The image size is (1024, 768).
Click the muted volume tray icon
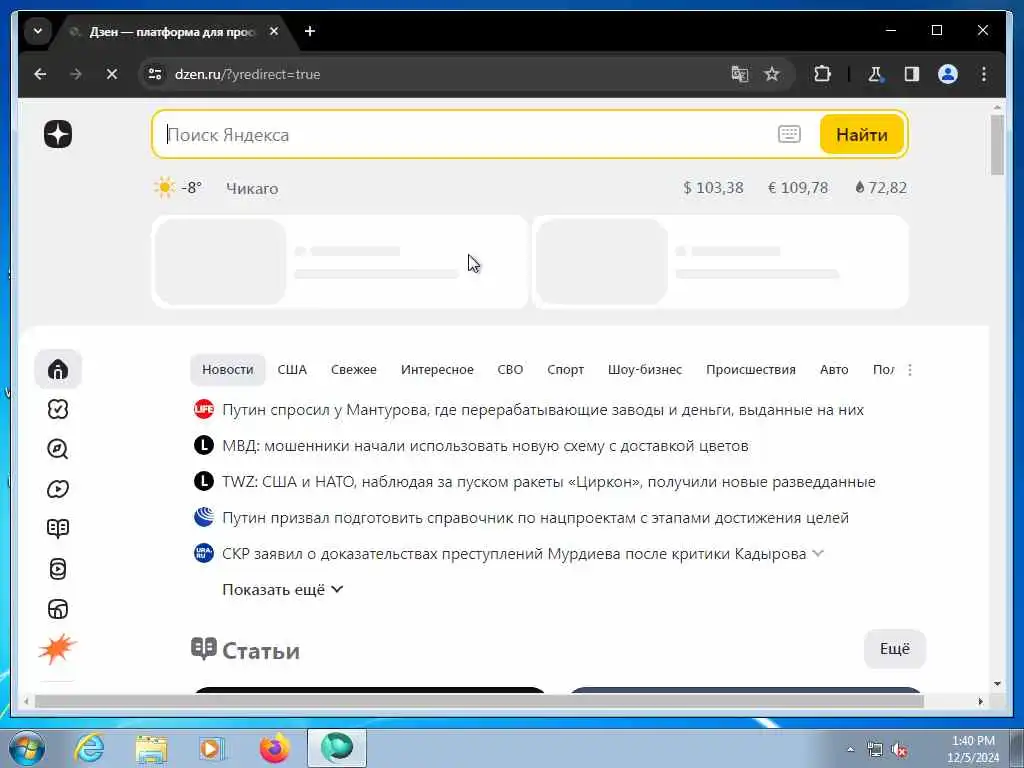pyautogui.click(x=900, y=750)
